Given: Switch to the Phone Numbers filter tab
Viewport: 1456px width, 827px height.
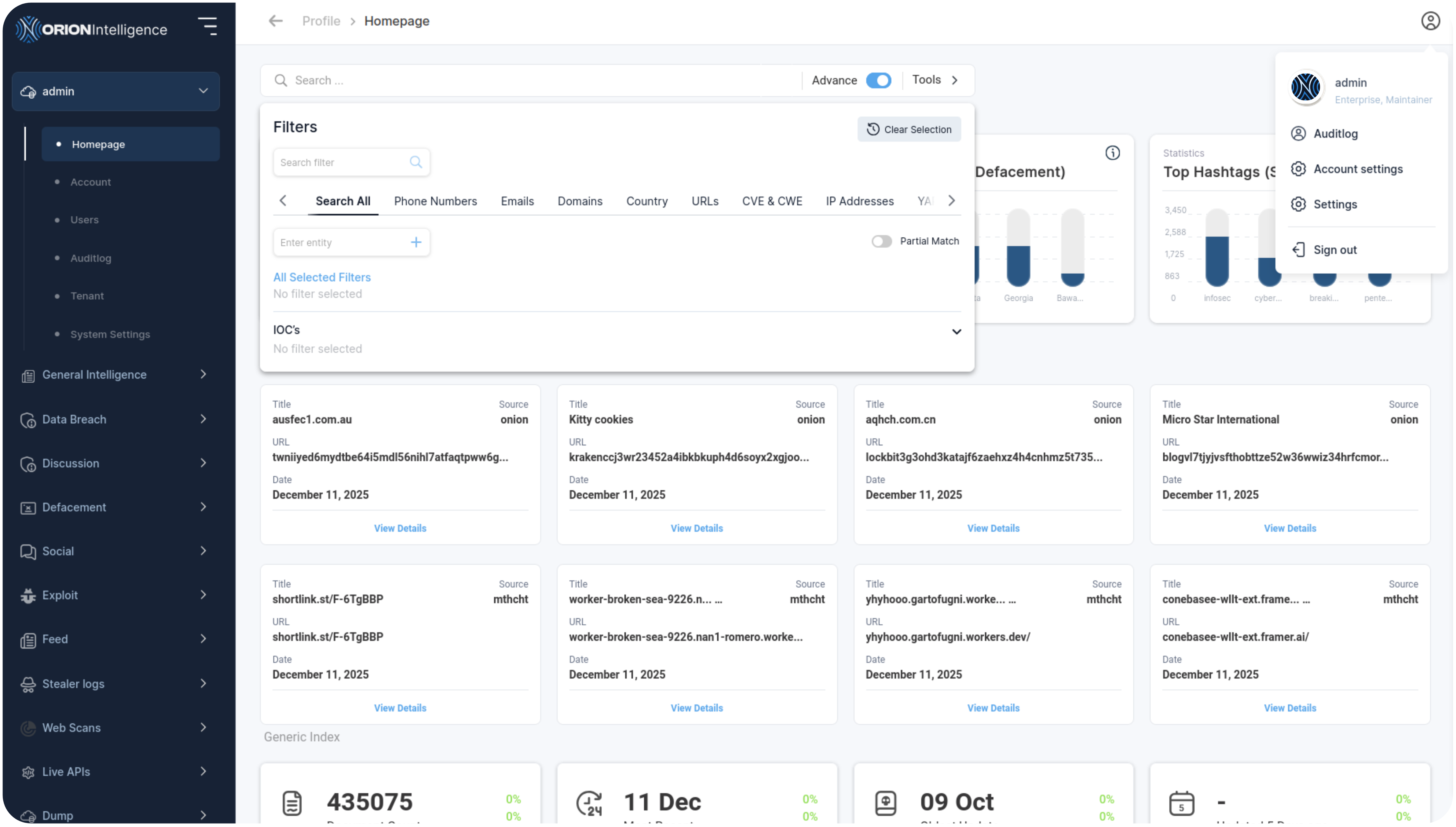Looking at the screenshot, I should pyautogui.click(x=435, y=201).
